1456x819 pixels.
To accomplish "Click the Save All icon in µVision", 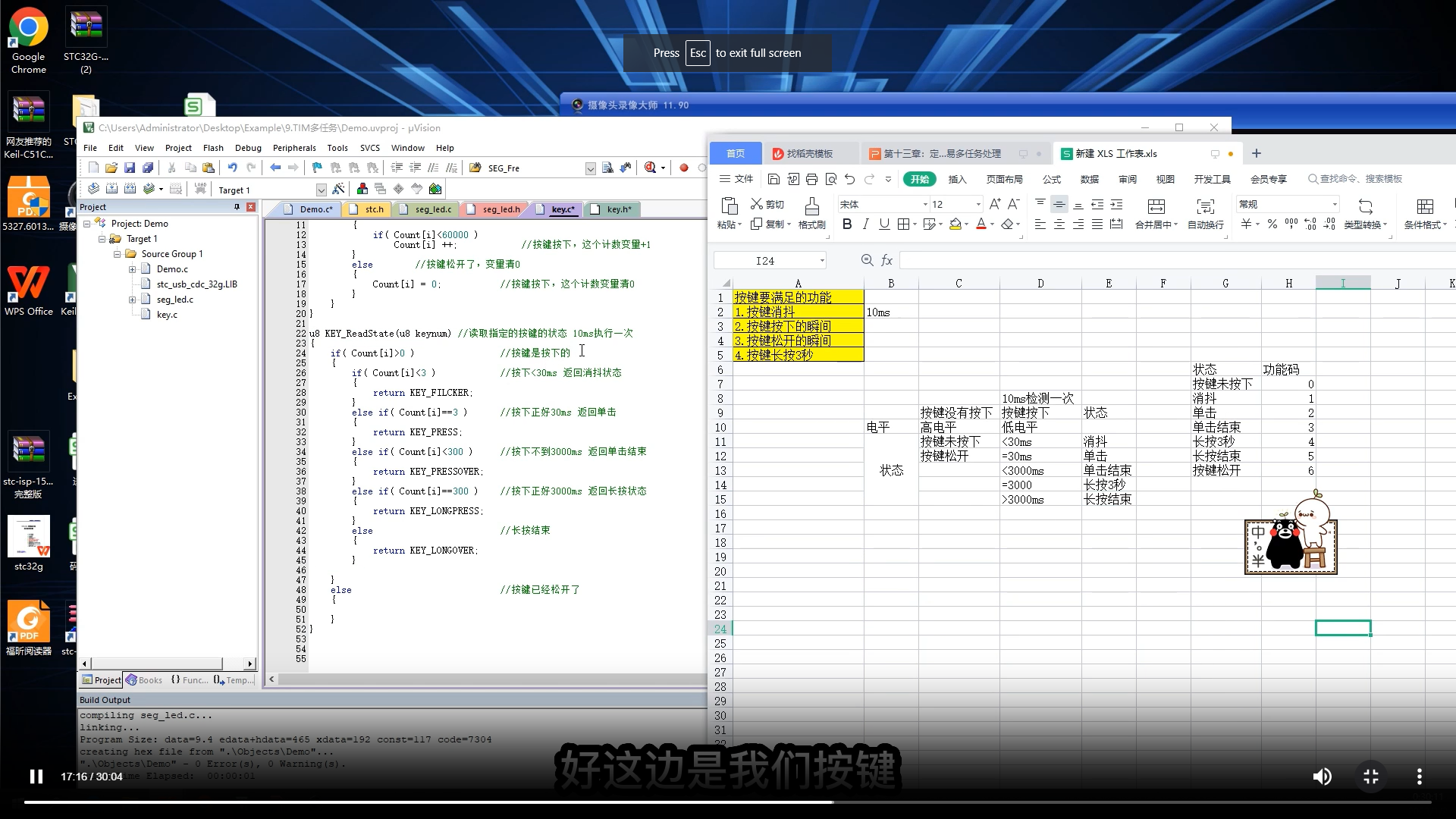I will (x=148, y=168).
